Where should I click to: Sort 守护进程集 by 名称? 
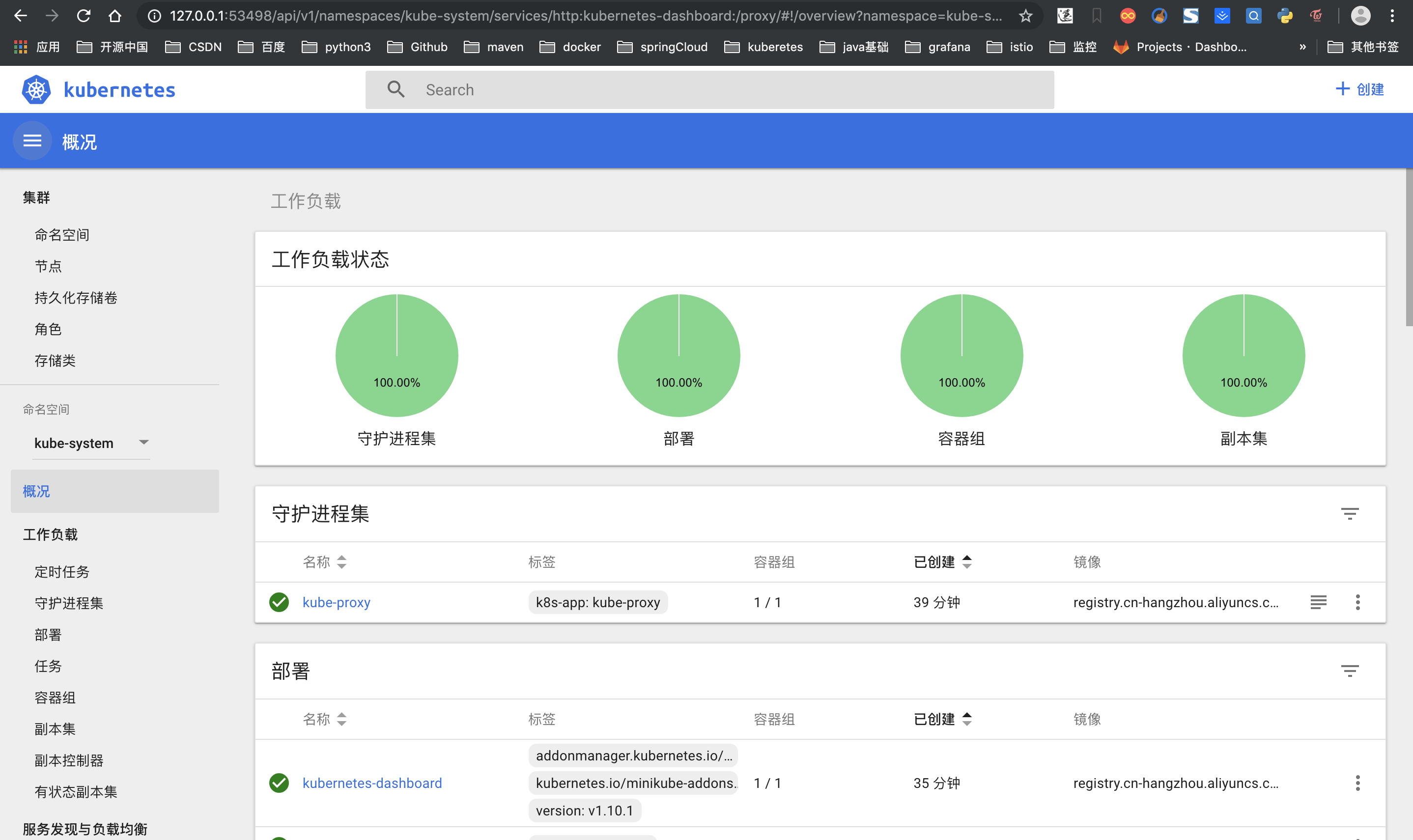coord(325,562)
